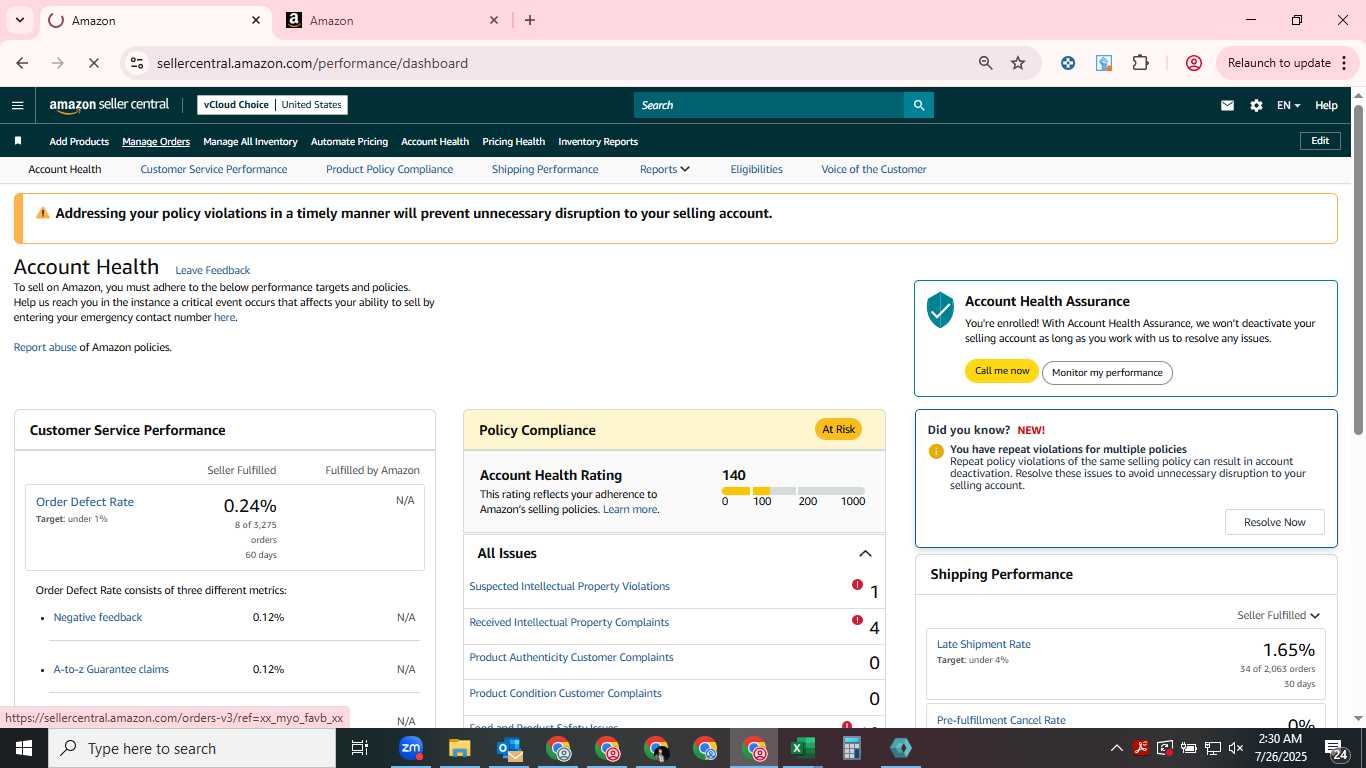Viewport: 1366px width, 768px height.
Task: Click the Chrome zoom magnifier icon
Action: 986,63
